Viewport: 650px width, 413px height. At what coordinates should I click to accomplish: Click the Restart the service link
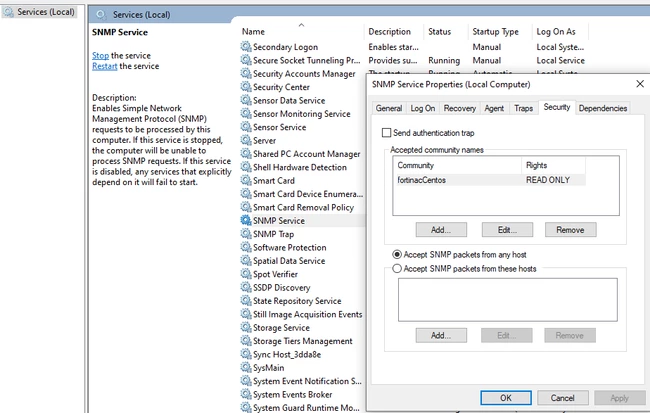click(x=104, y=66)
